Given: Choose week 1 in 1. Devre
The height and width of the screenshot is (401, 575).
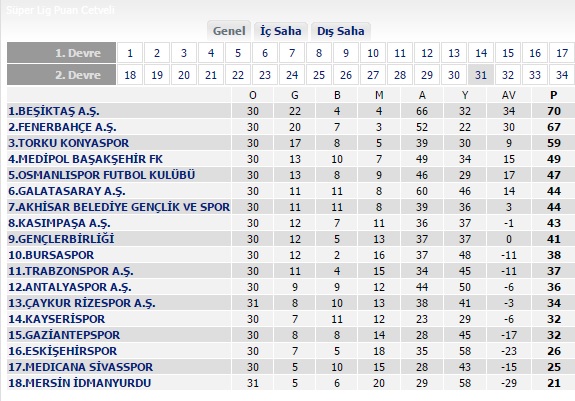Looking at the screenshot, I should (130, 54).
